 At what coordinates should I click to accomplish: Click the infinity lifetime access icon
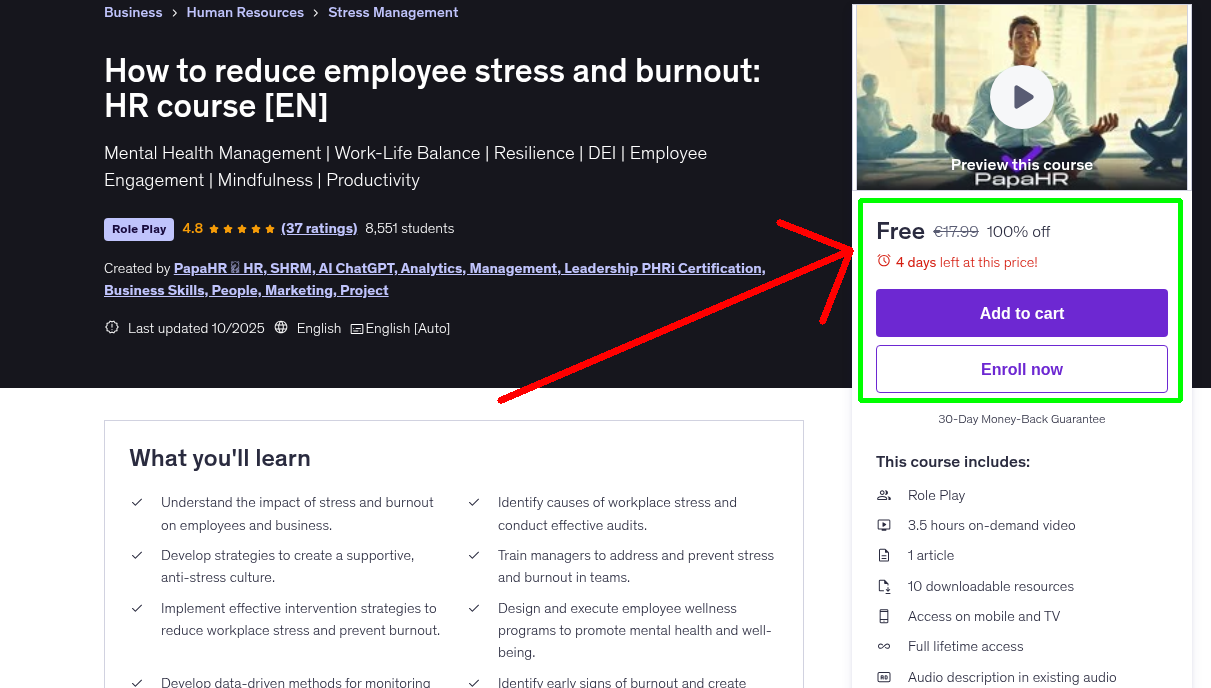pos(884,646)
